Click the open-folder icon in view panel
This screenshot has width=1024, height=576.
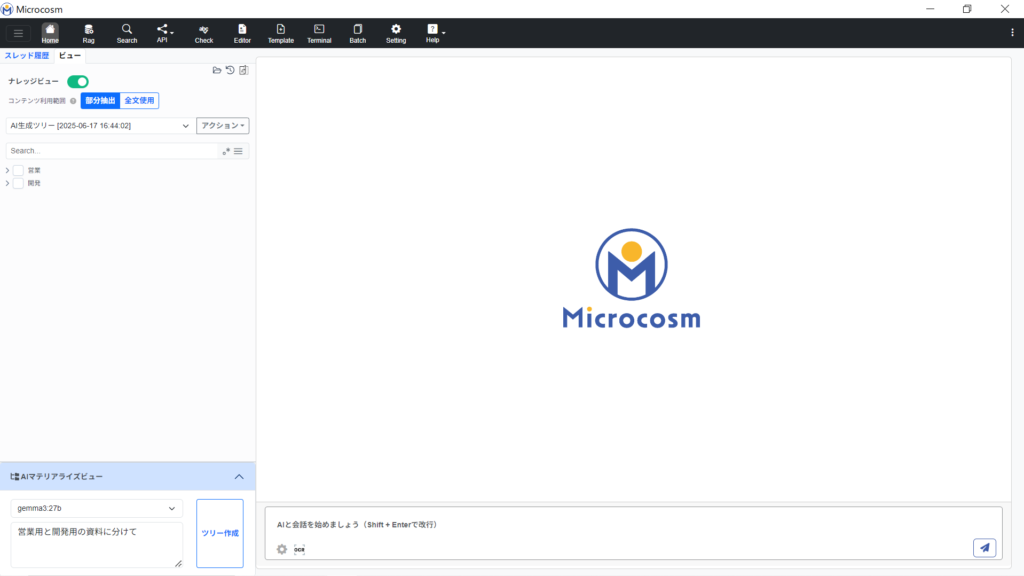[x=217, y=70]
